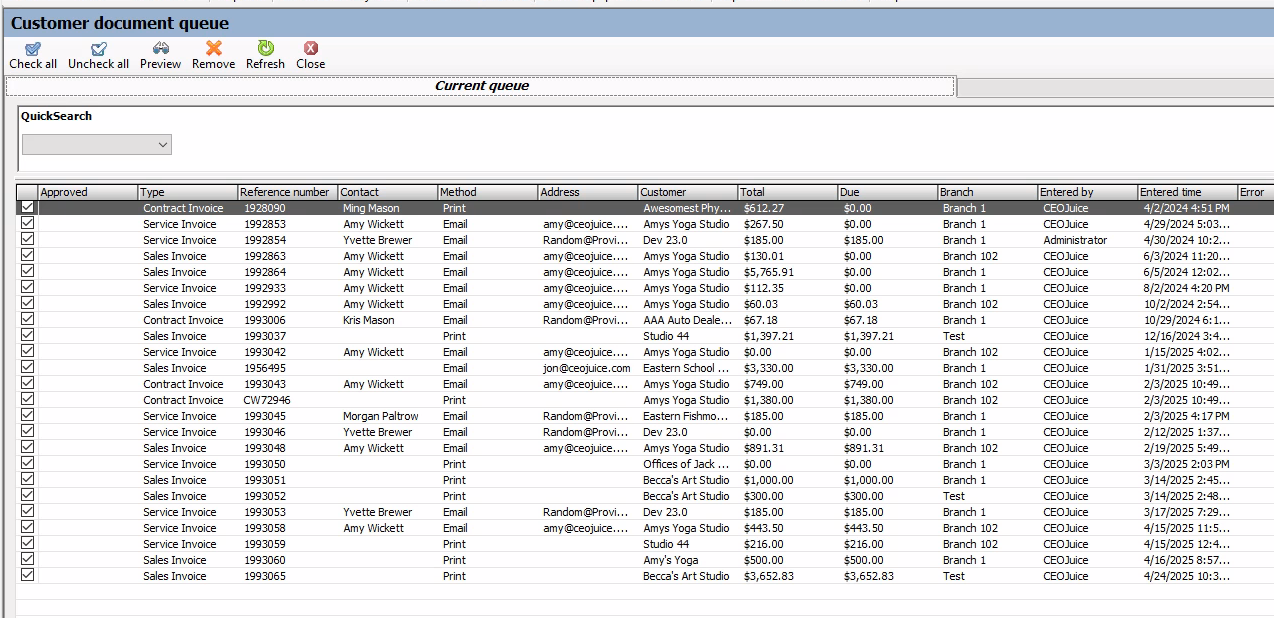Screen dimensions: 1274x618
Task: Click the Awesomest Phy... customer cell
Action: point(688,208)
